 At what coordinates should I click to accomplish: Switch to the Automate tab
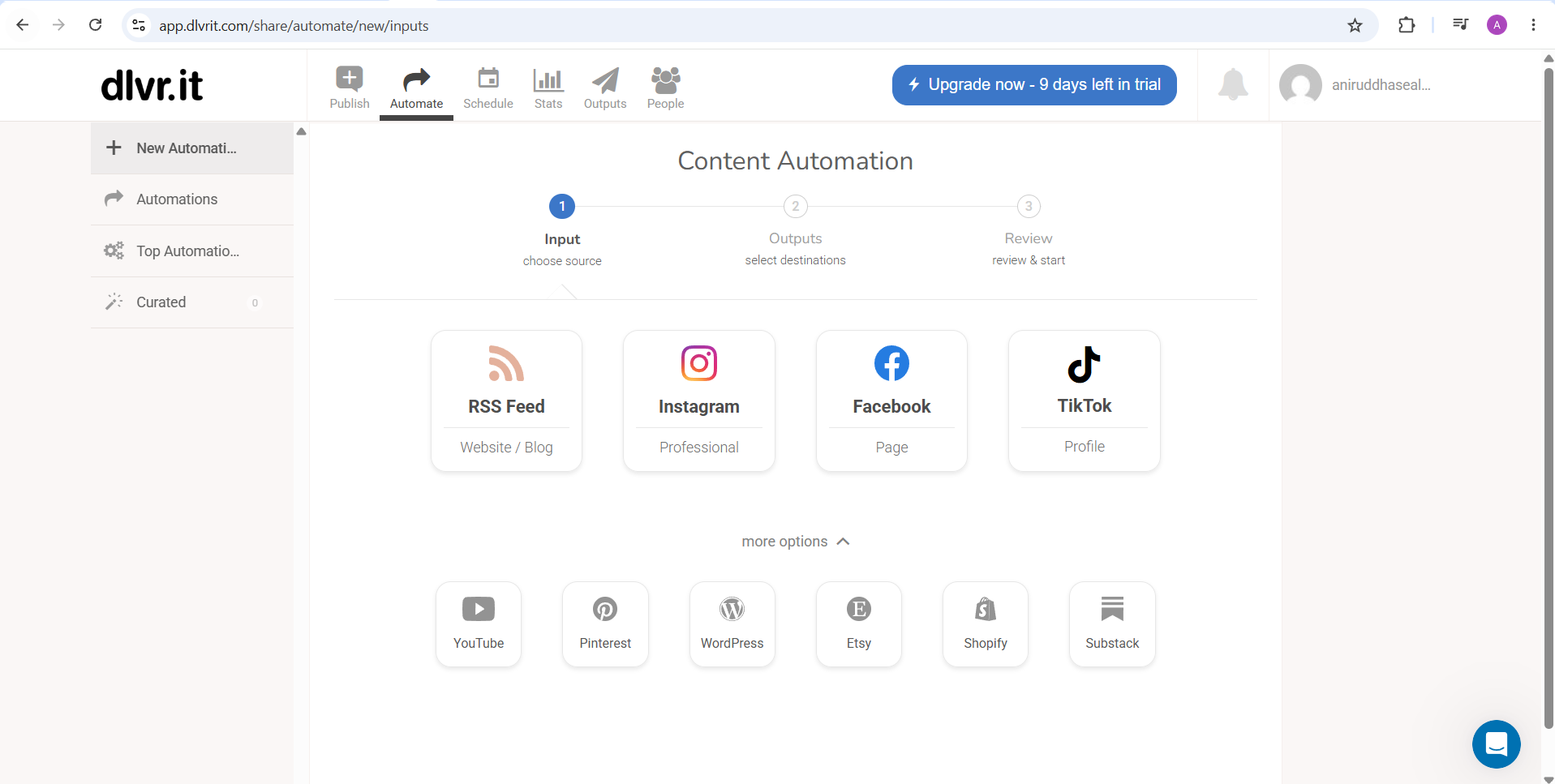[416, 88]
